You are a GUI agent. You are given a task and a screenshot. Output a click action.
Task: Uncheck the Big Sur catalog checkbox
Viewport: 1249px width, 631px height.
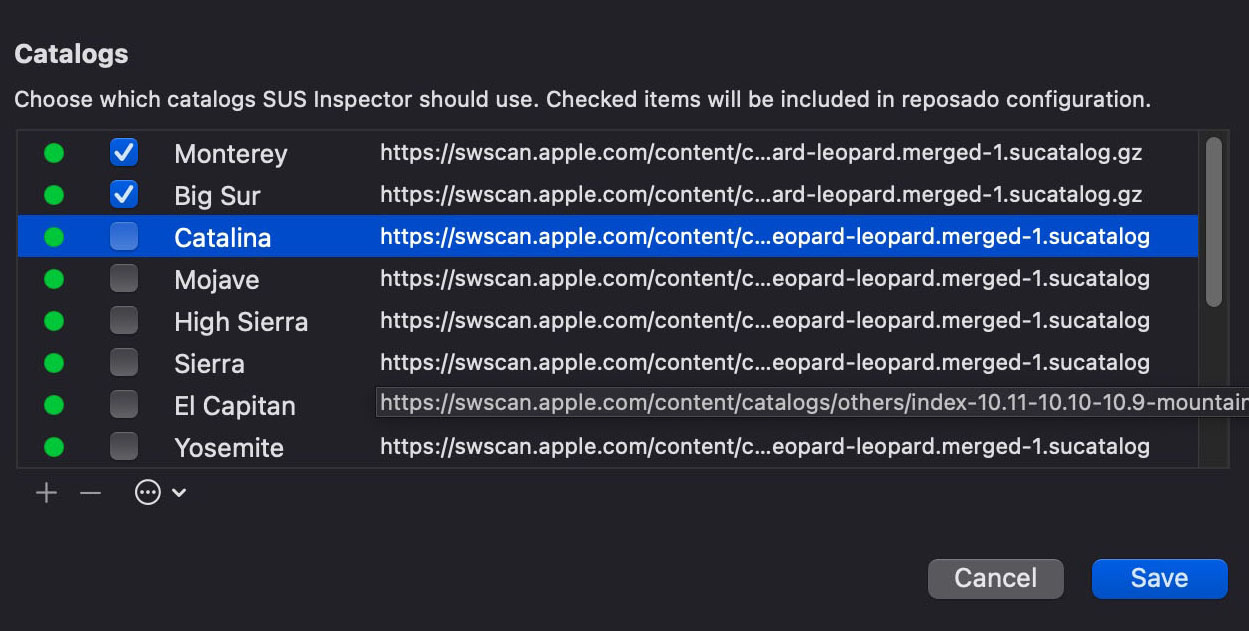click(124, 194)
